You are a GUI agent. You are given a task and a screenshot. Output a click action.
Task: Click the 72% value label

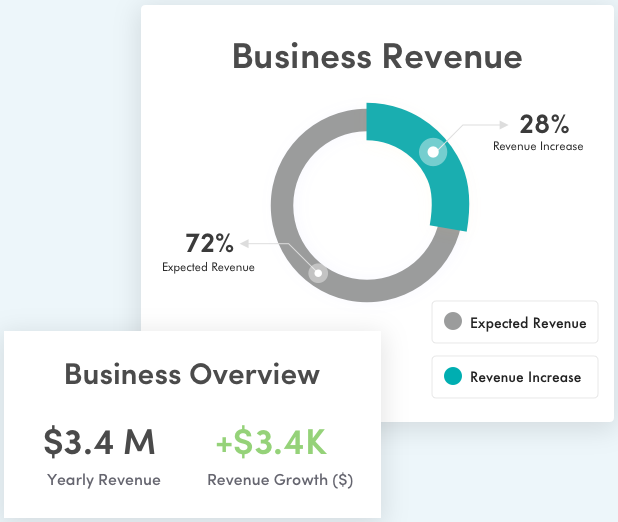pos(209,243)
